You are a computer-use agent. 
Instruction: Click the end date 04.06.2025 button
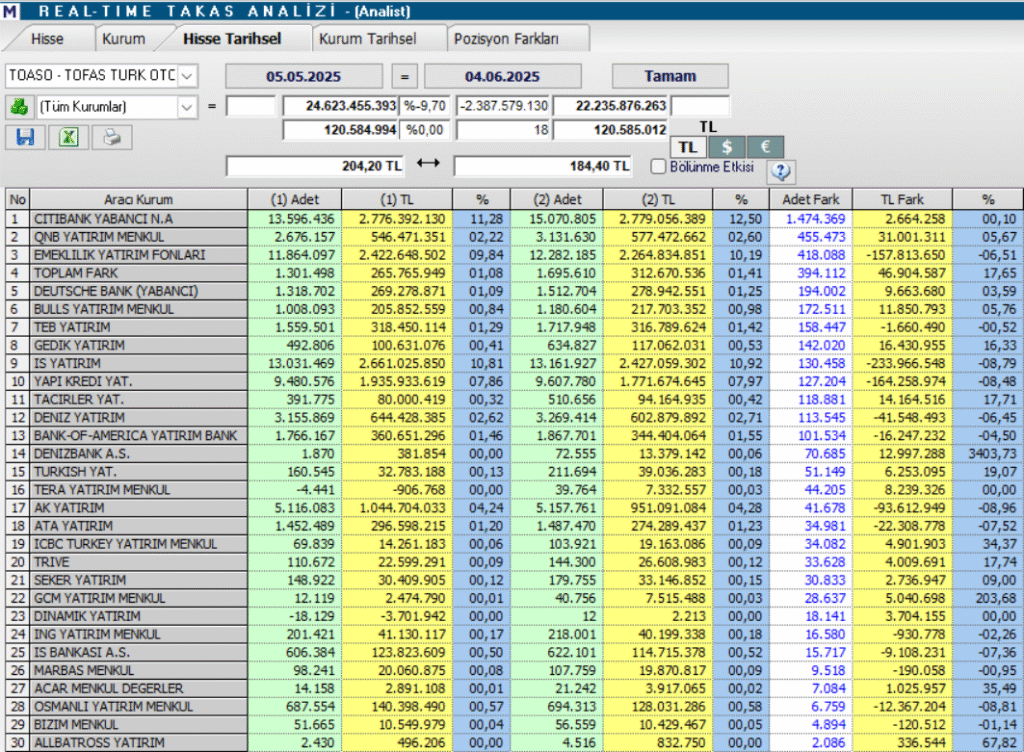click(x=502, y=76)
